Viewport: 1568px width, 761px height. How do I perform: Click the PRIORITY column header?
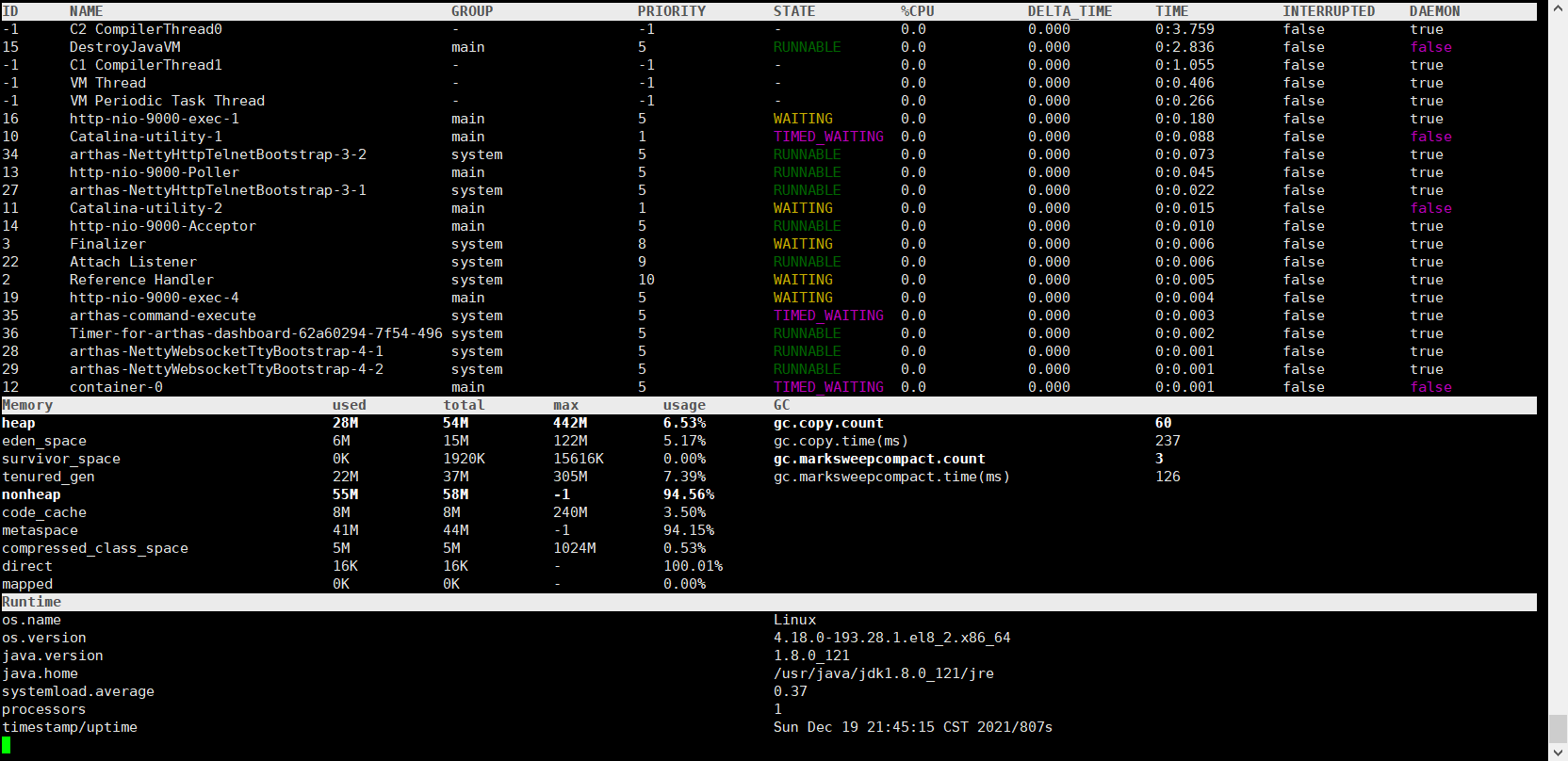tap(672, 11)
